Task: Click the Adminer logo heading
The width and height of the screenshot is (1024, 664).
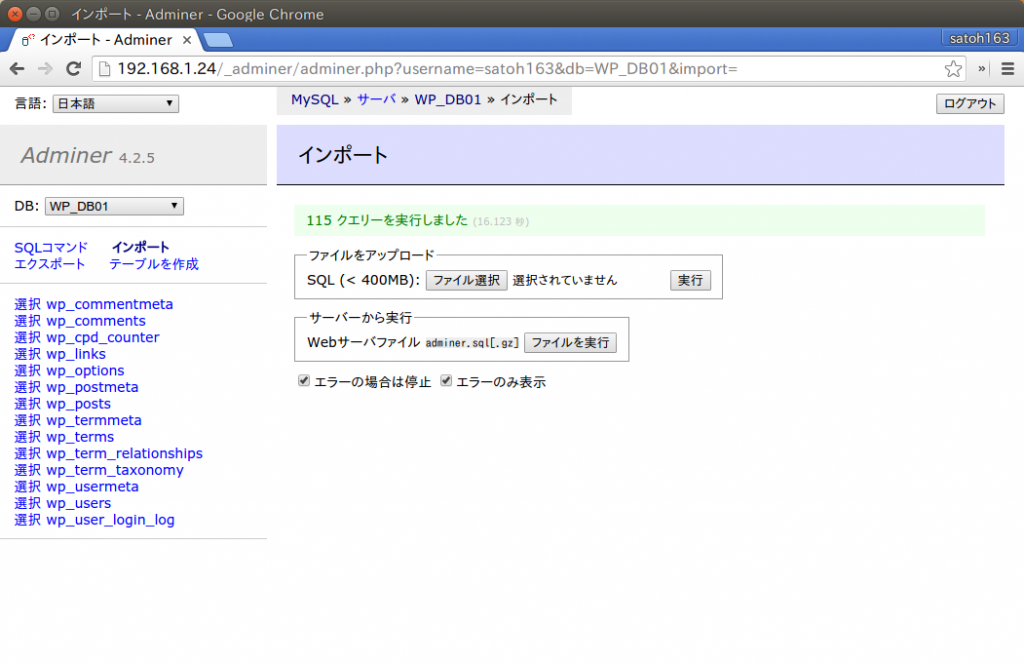Action: 66,155
